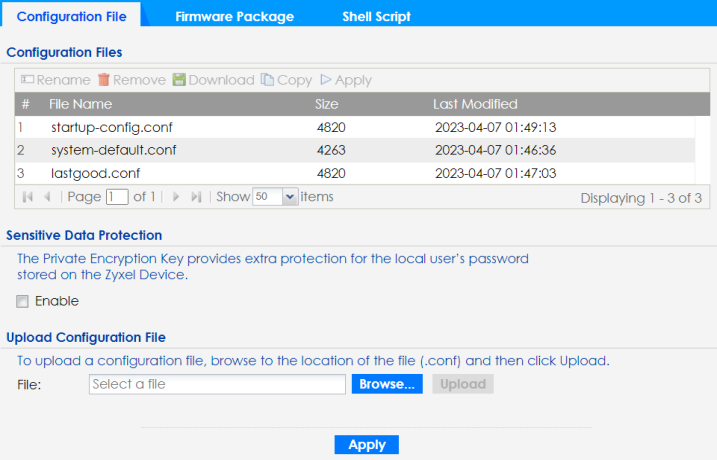Click the bottom Apply button
717x460 pixels.
coord(366,445)
